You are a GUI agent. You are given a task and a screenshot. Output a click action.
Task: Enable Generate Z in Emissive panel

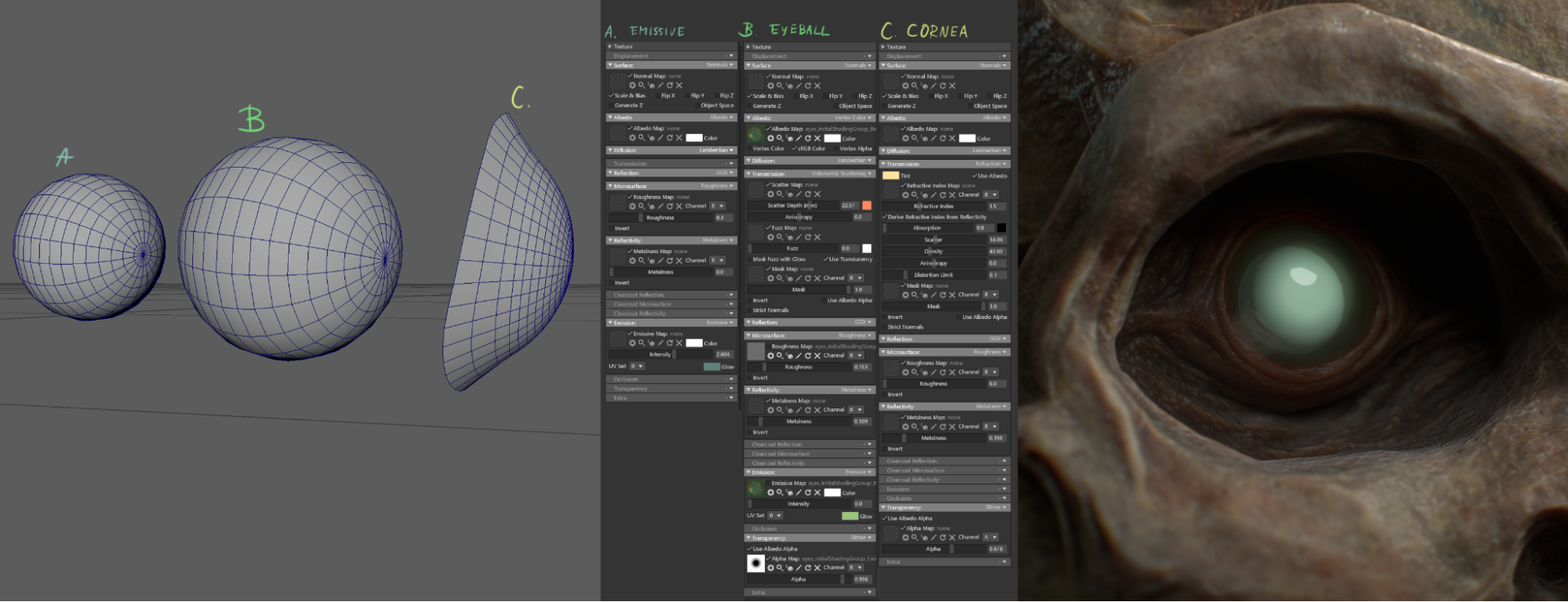612,105
